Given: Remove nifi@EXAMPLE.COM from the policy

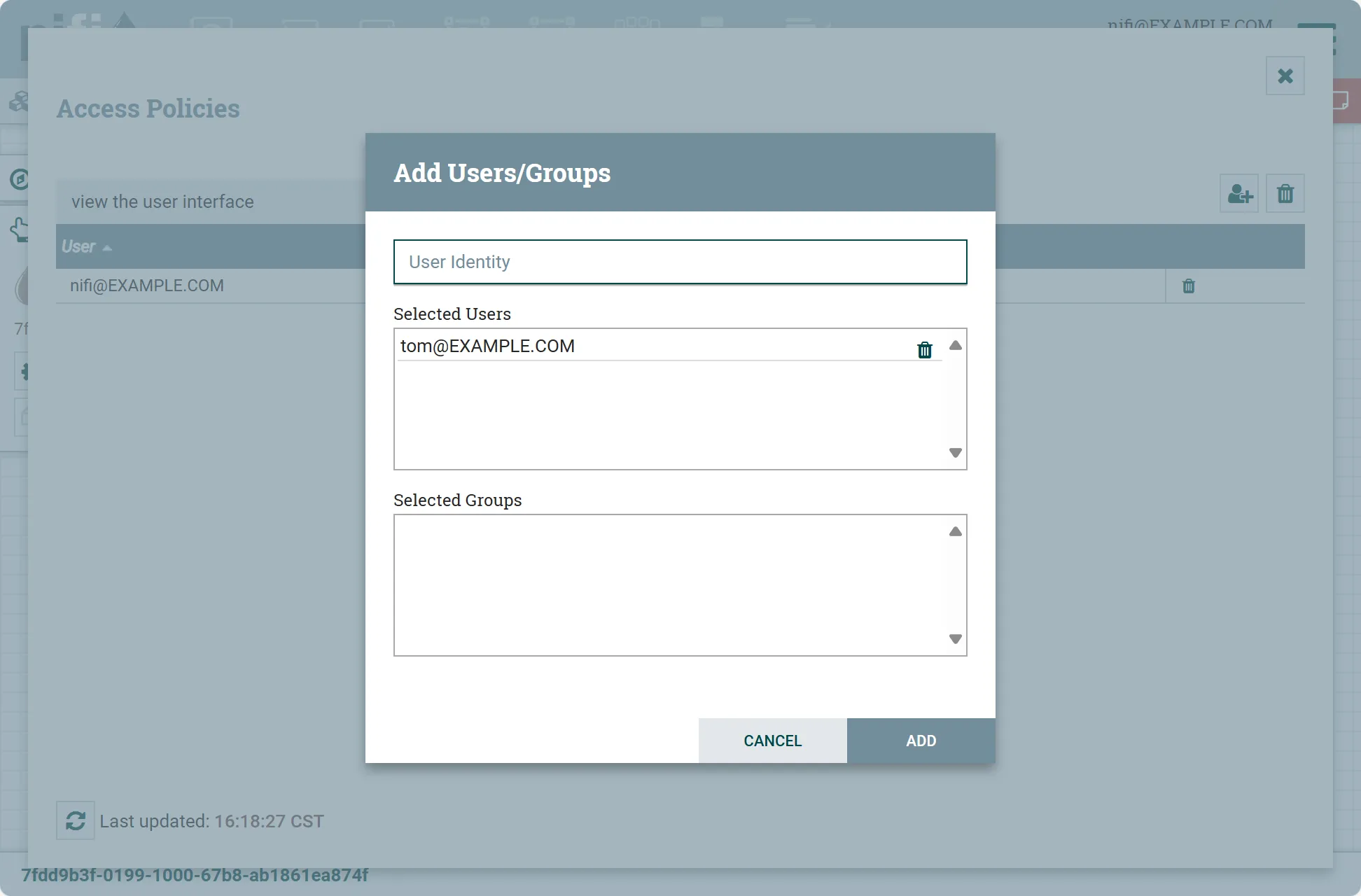Looking at the screenshot, I should point(1188,286).
